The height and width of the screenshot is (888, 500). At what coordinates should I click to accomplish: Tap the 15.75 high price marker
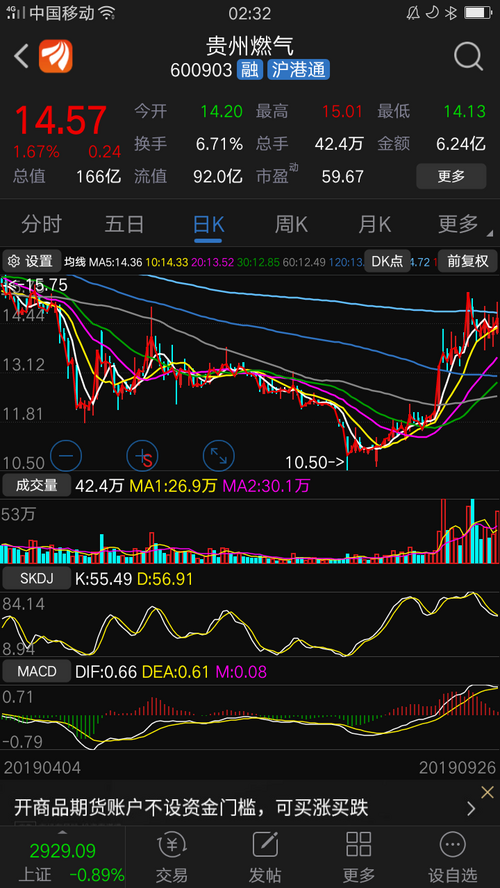pyautogui.click(x=37, y=285)
